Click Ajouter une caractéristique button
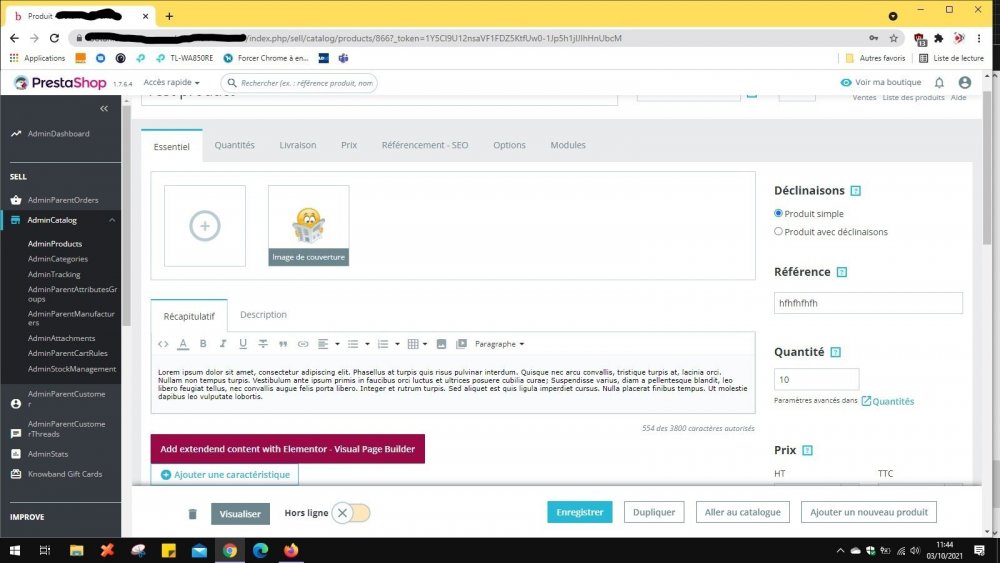The width and height of the screenshot is (1000, 563). tap(224, 474)
